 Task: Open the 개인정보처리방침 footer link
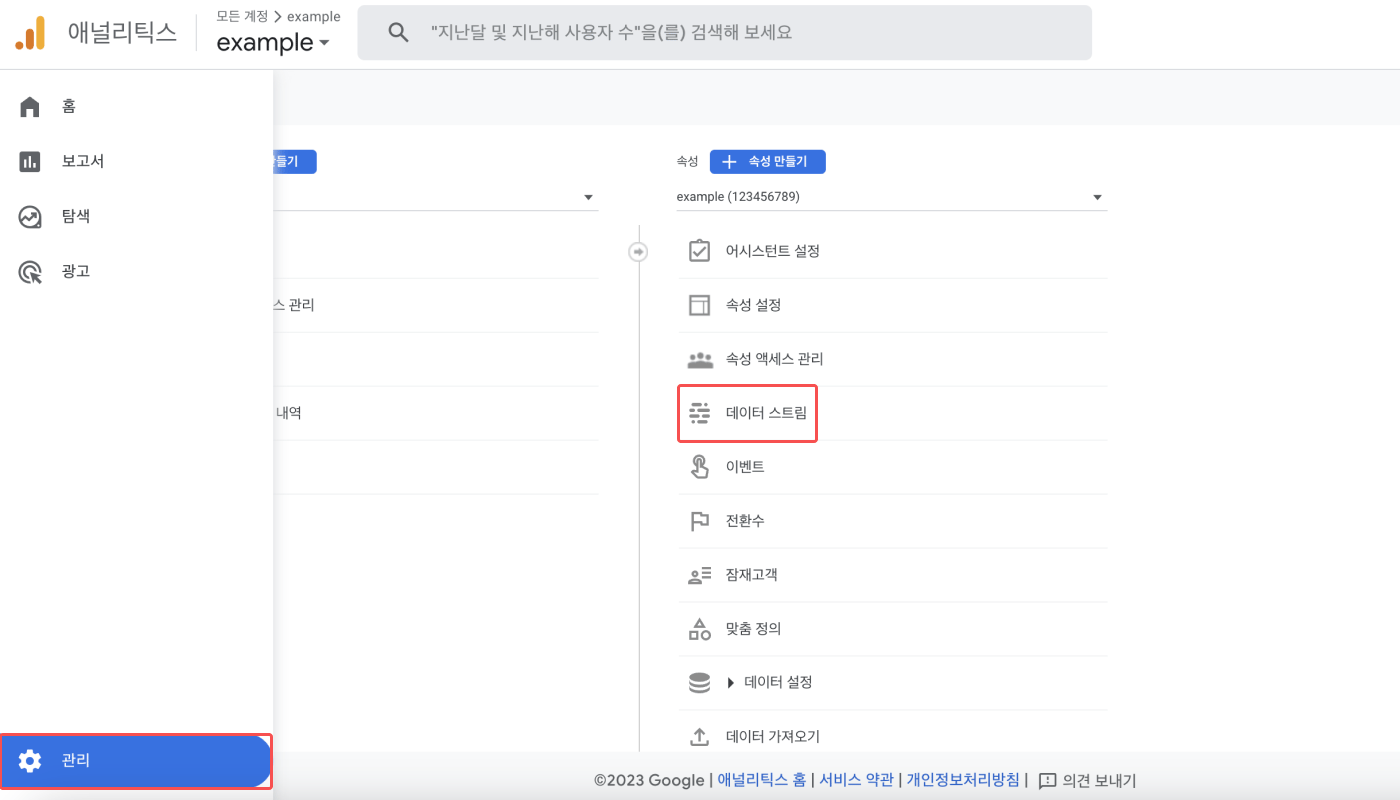pos(963,780)
